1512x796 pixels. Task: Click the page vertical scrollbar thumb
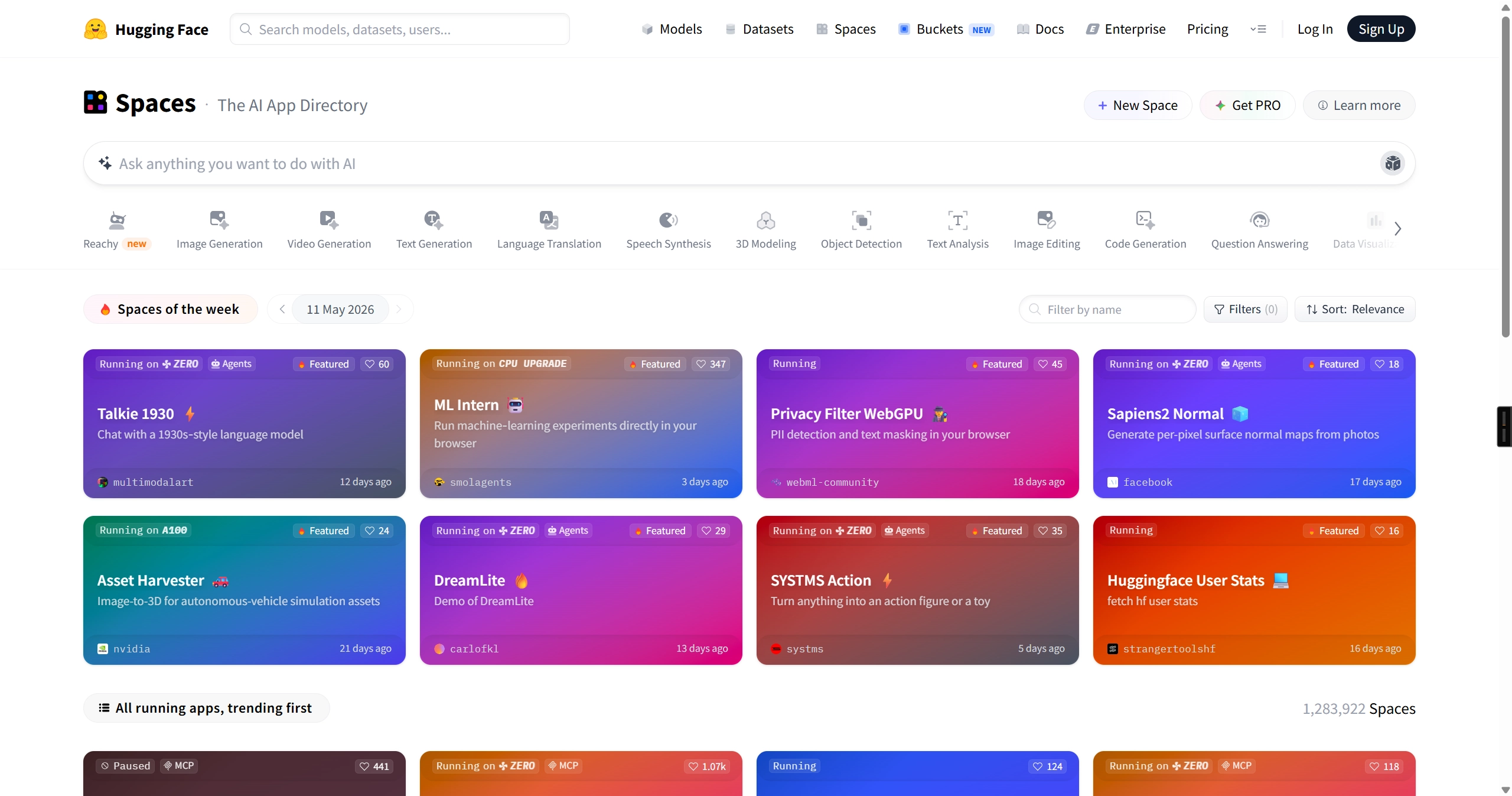(1506, 177)
